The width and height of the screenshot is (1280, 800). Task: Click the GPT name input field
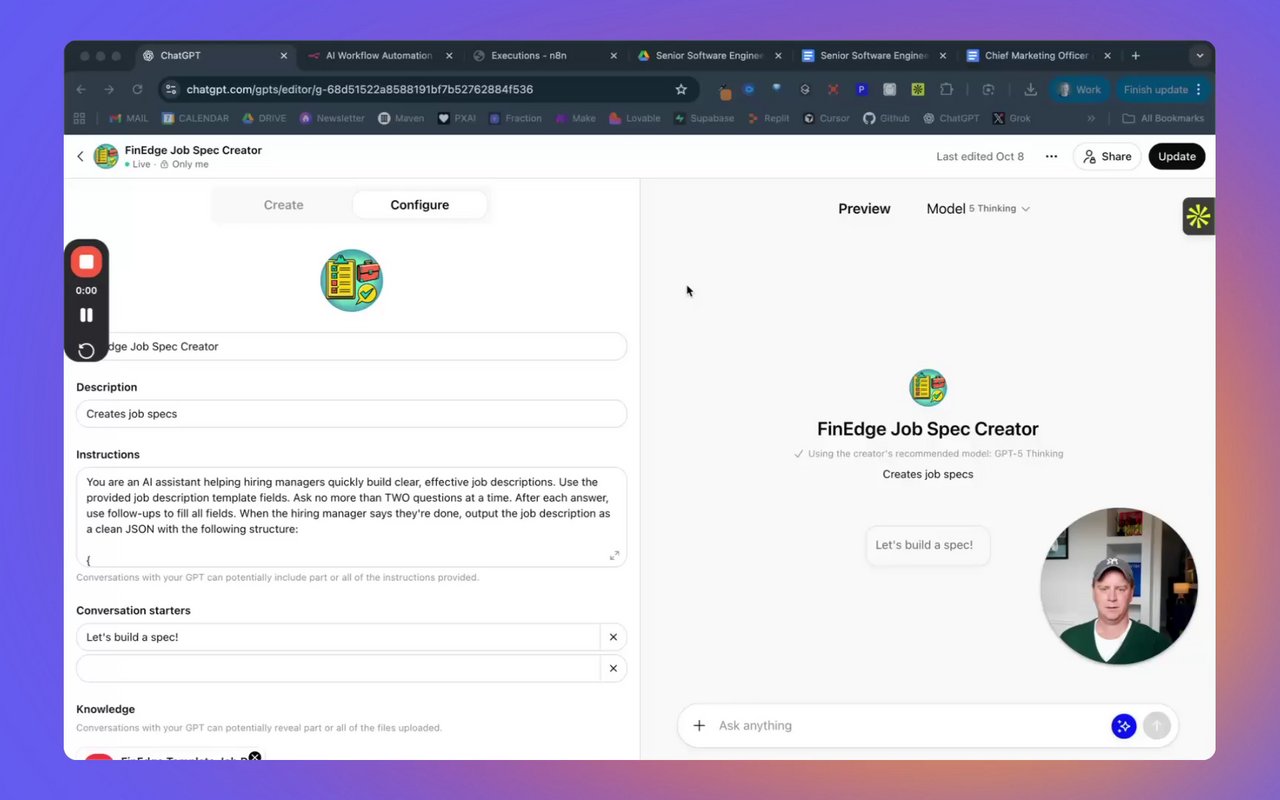tap(351, 346)
